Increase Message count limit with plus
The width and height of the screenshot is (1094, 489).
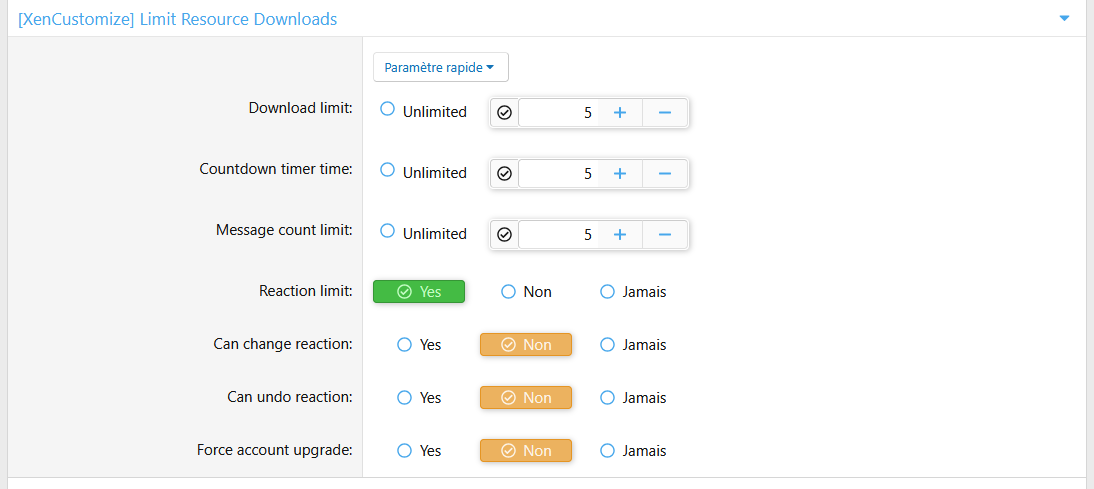tap(619, 235)
